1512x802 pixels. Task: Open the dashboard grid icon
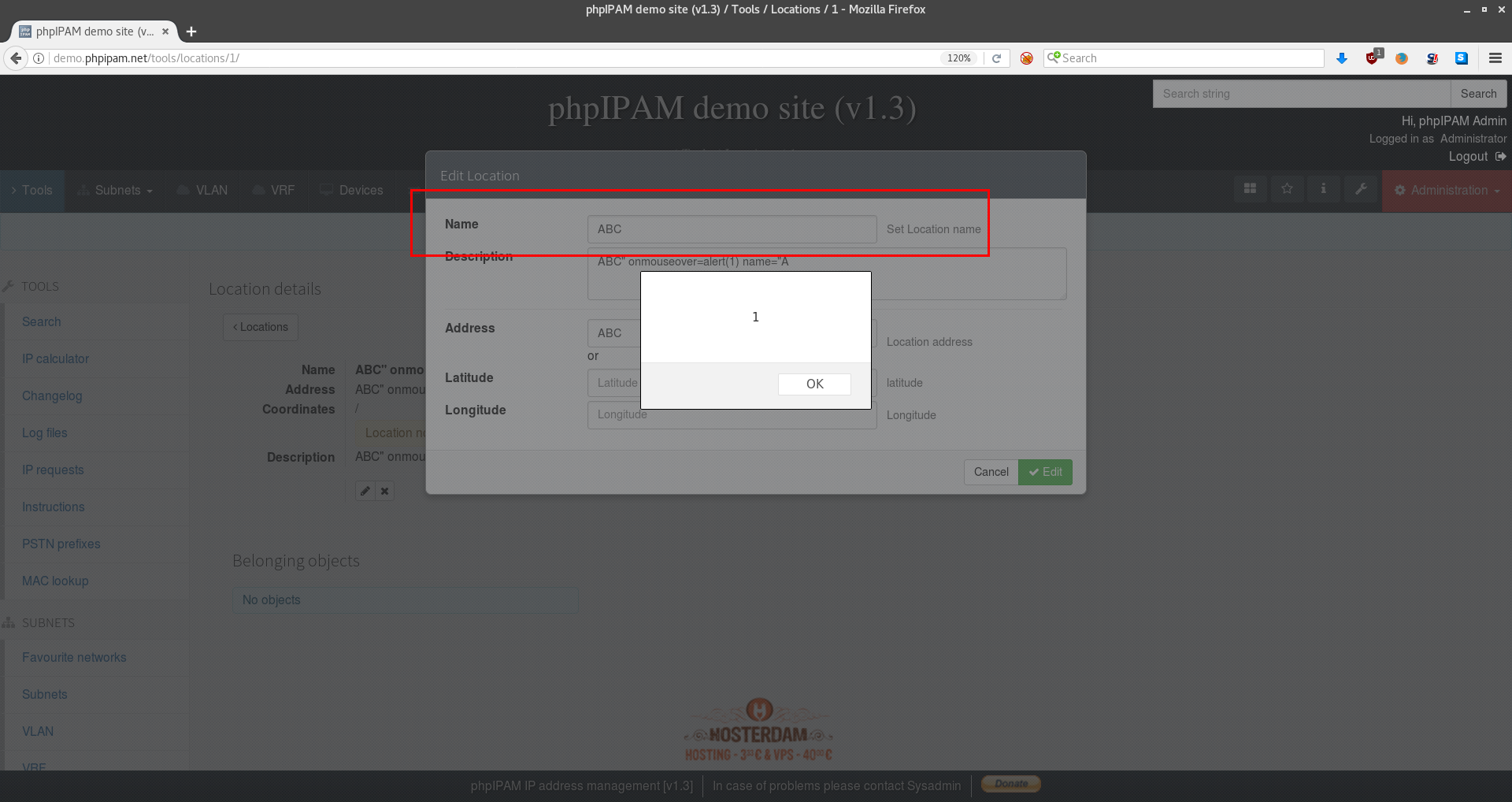click(1250, 188)
